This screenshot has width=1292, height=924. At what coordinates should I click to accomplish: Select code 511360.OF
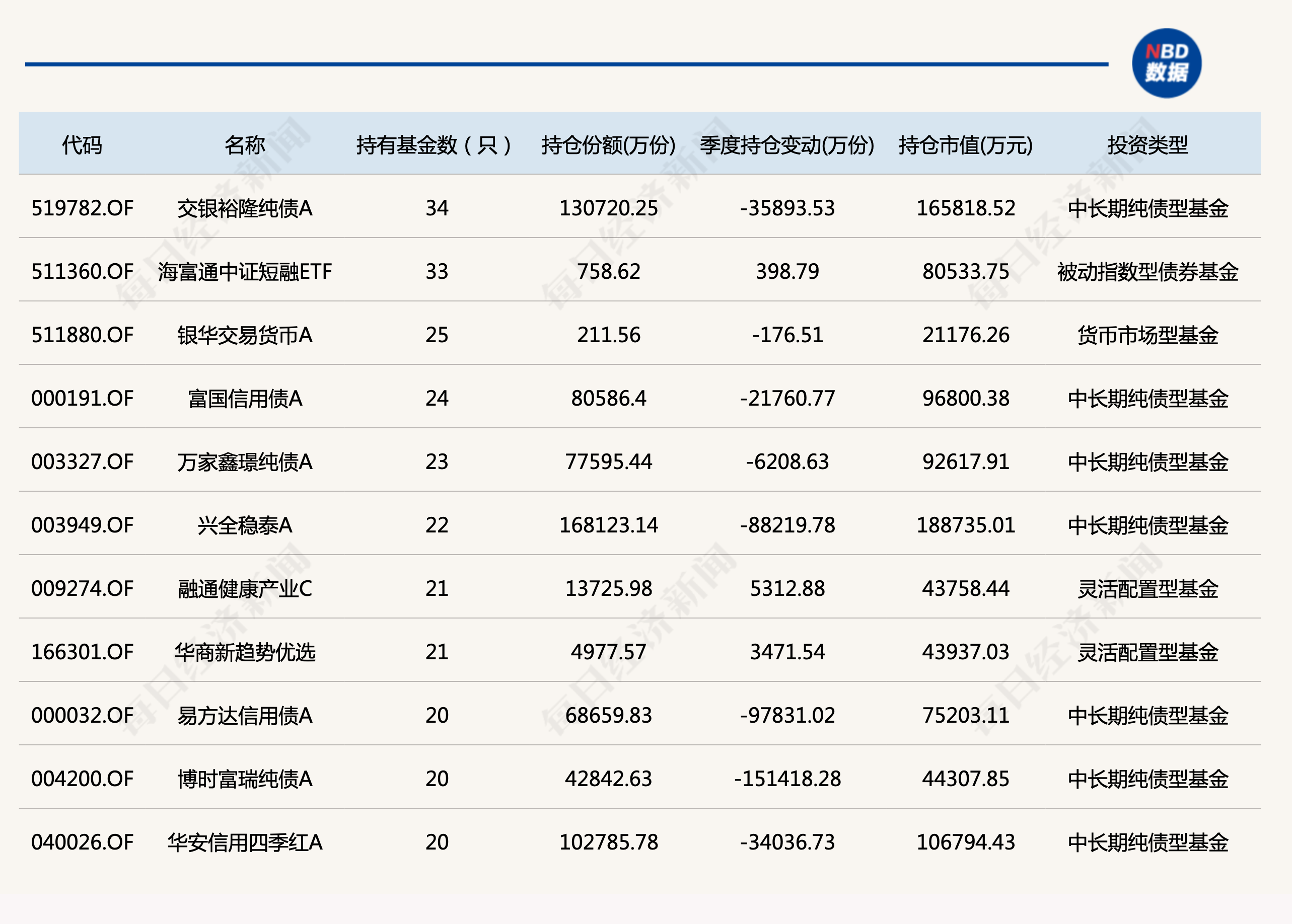tap(82, 271)
